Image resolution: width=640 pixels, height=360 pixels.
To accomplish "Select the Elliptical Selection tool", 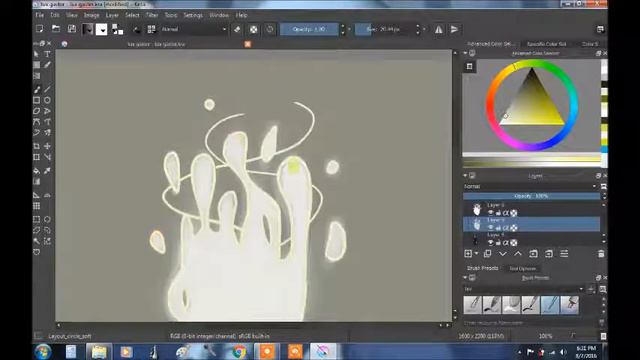I will click(47, 220).
